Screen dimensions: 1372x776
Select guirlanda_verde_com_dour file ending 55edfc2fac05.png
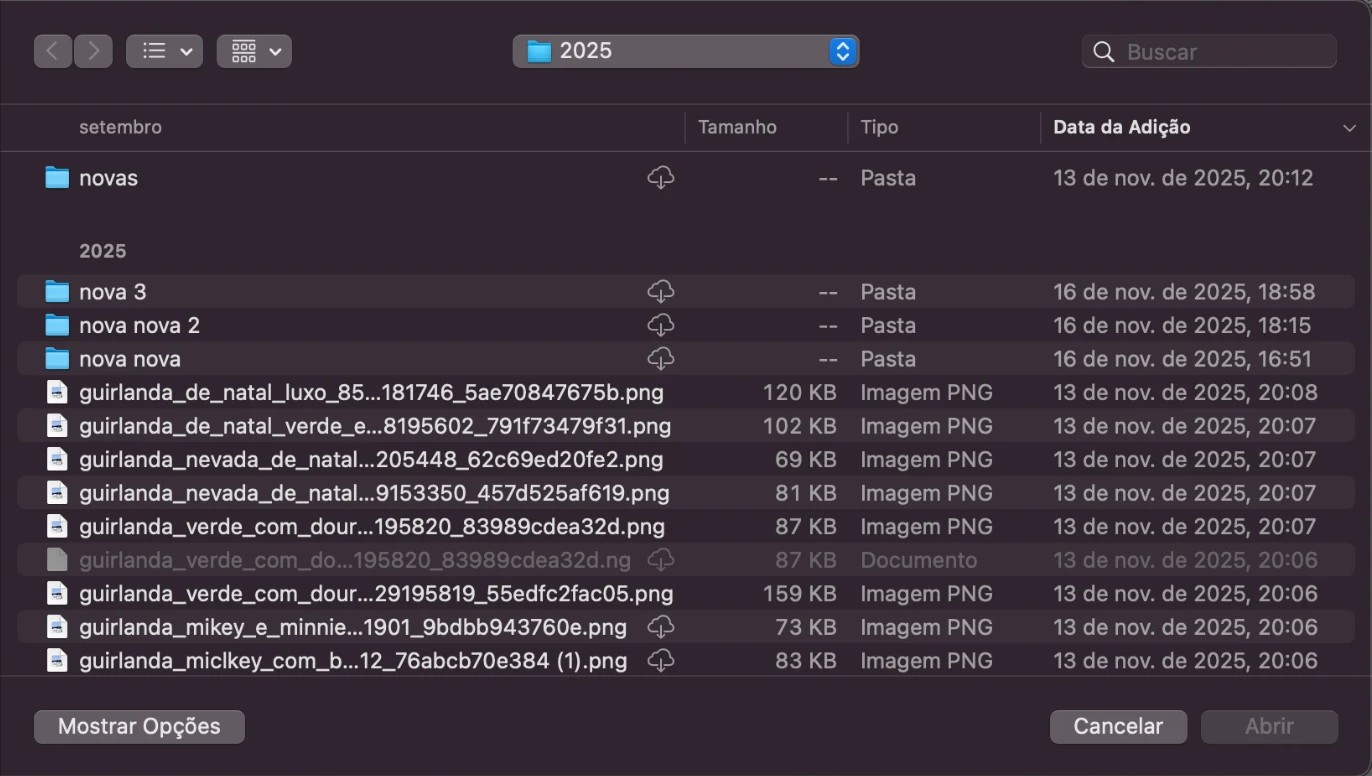pos(376,594)
